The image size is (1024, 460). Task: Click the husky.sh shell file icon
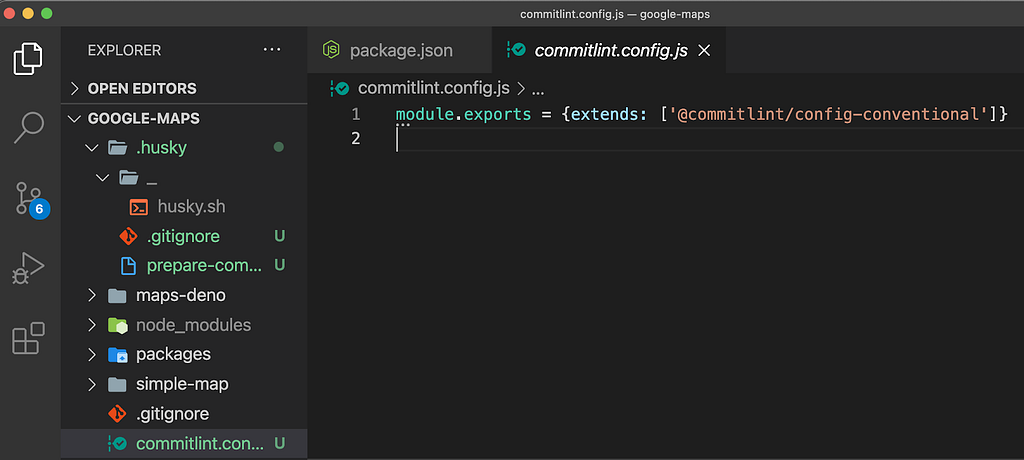click(139, 207)
